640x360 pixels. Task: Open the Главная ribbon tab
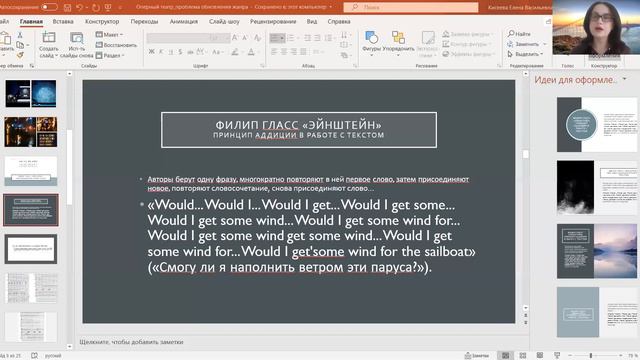click(x=31, y=22)
